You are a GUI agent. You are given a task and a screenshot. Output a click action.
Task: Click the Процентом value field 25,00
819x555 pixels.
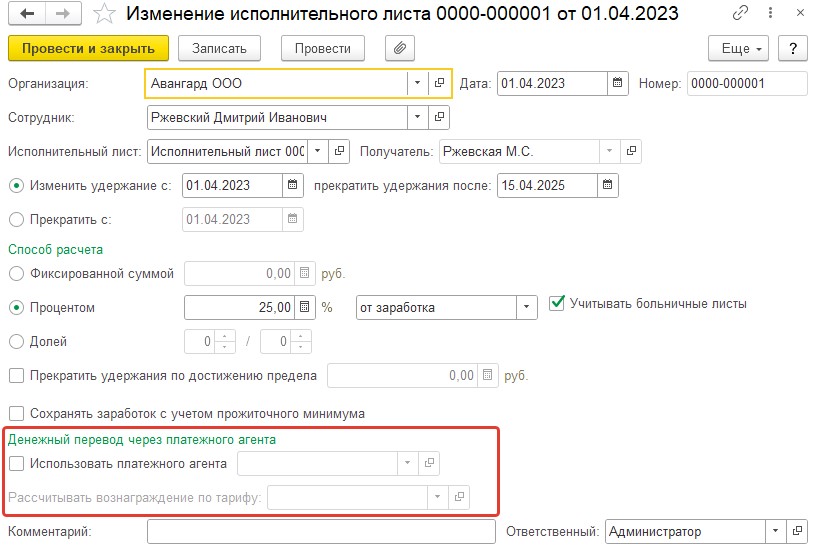(x=239, y=307)
